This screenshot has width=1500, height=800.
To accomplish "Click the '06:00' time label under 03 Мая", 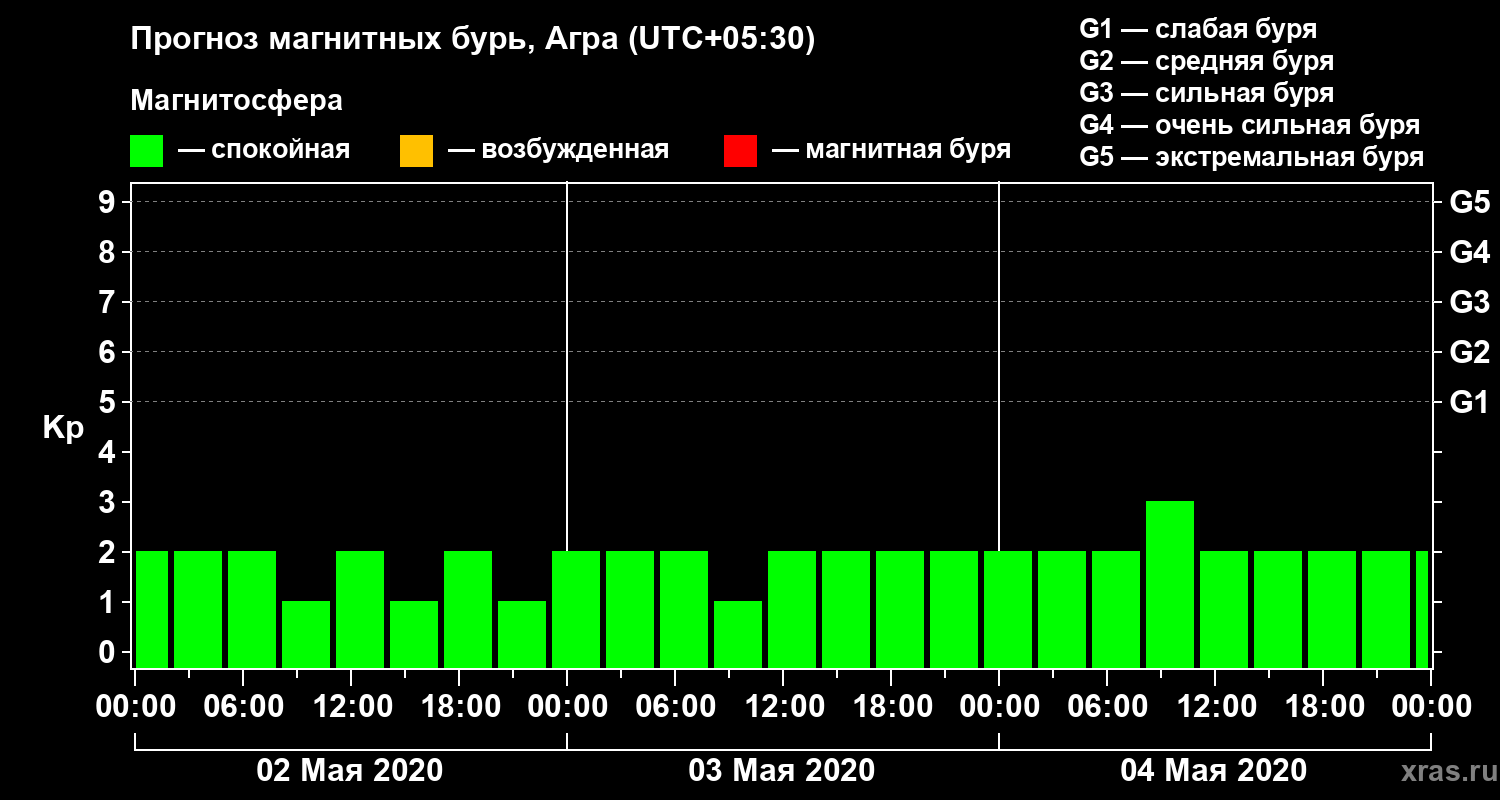I will pyautogui.click(x=675, y=707).
